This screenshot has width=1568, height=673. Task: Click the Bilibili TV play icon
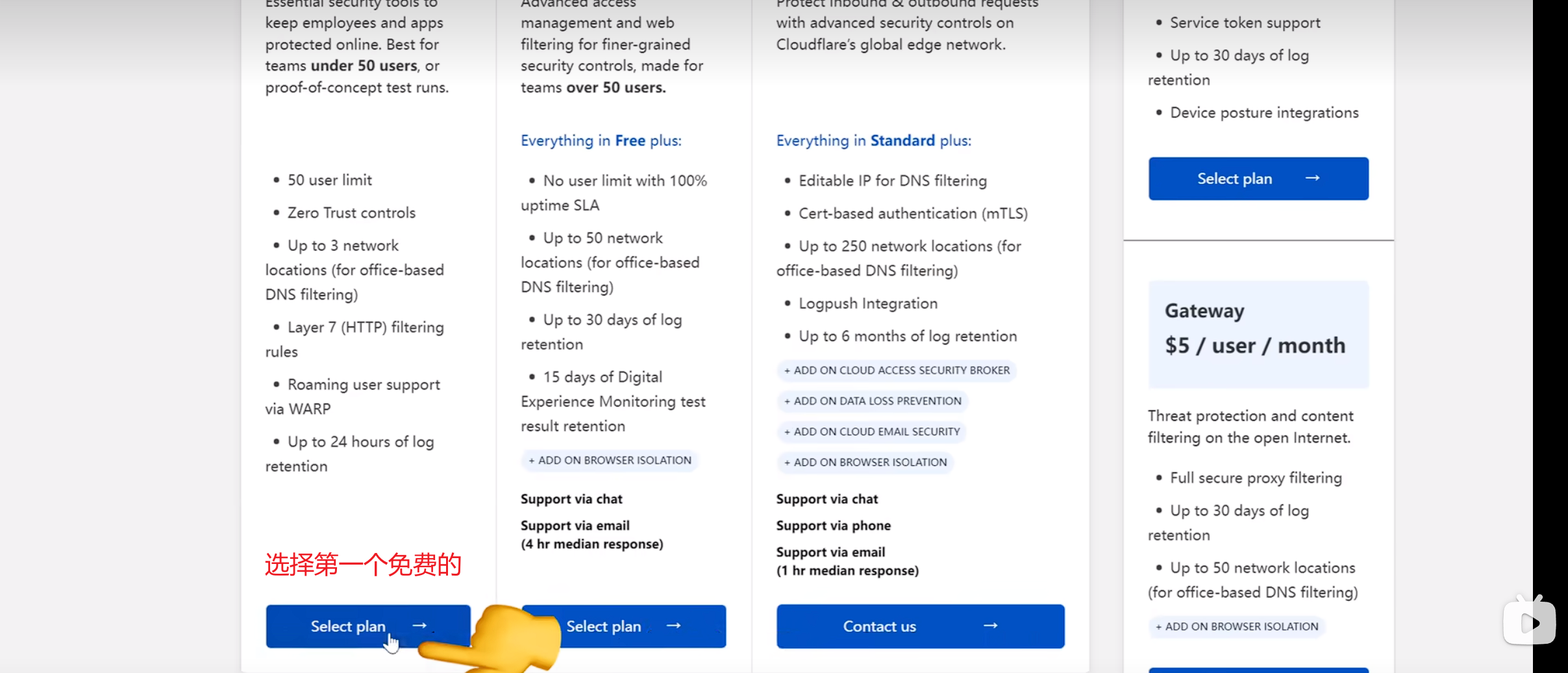pos(1529,622)
